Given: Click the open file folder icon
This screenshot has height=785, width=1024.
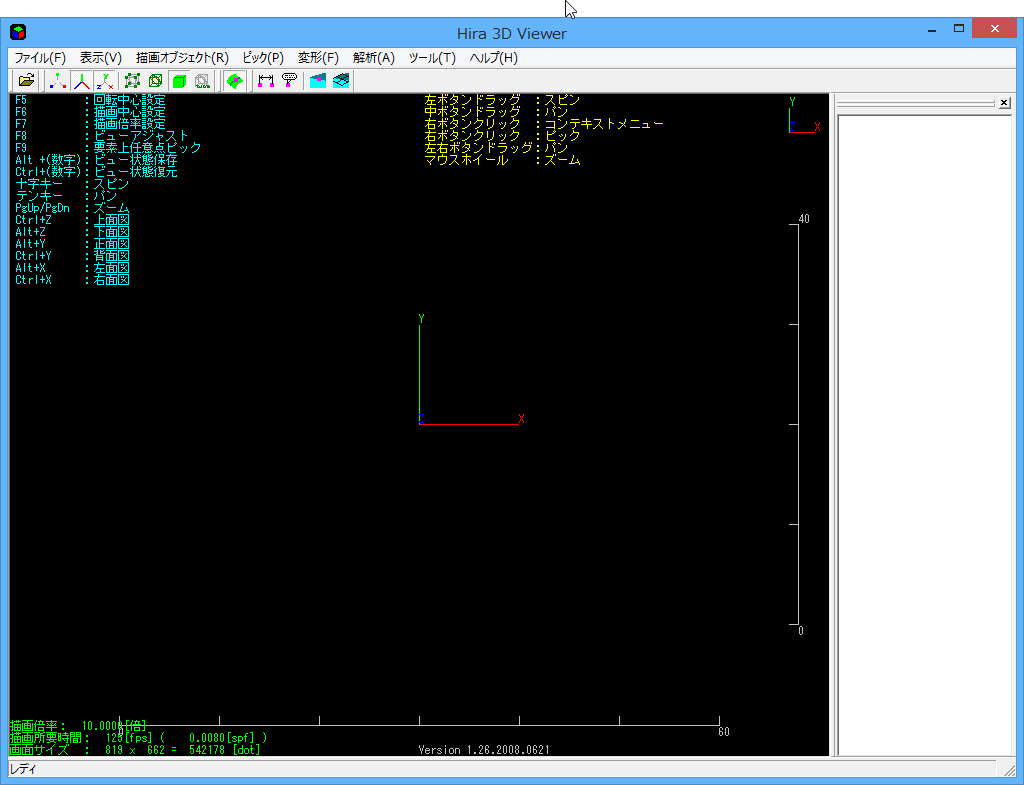Looking at the screenshot, I should [26, 81].
